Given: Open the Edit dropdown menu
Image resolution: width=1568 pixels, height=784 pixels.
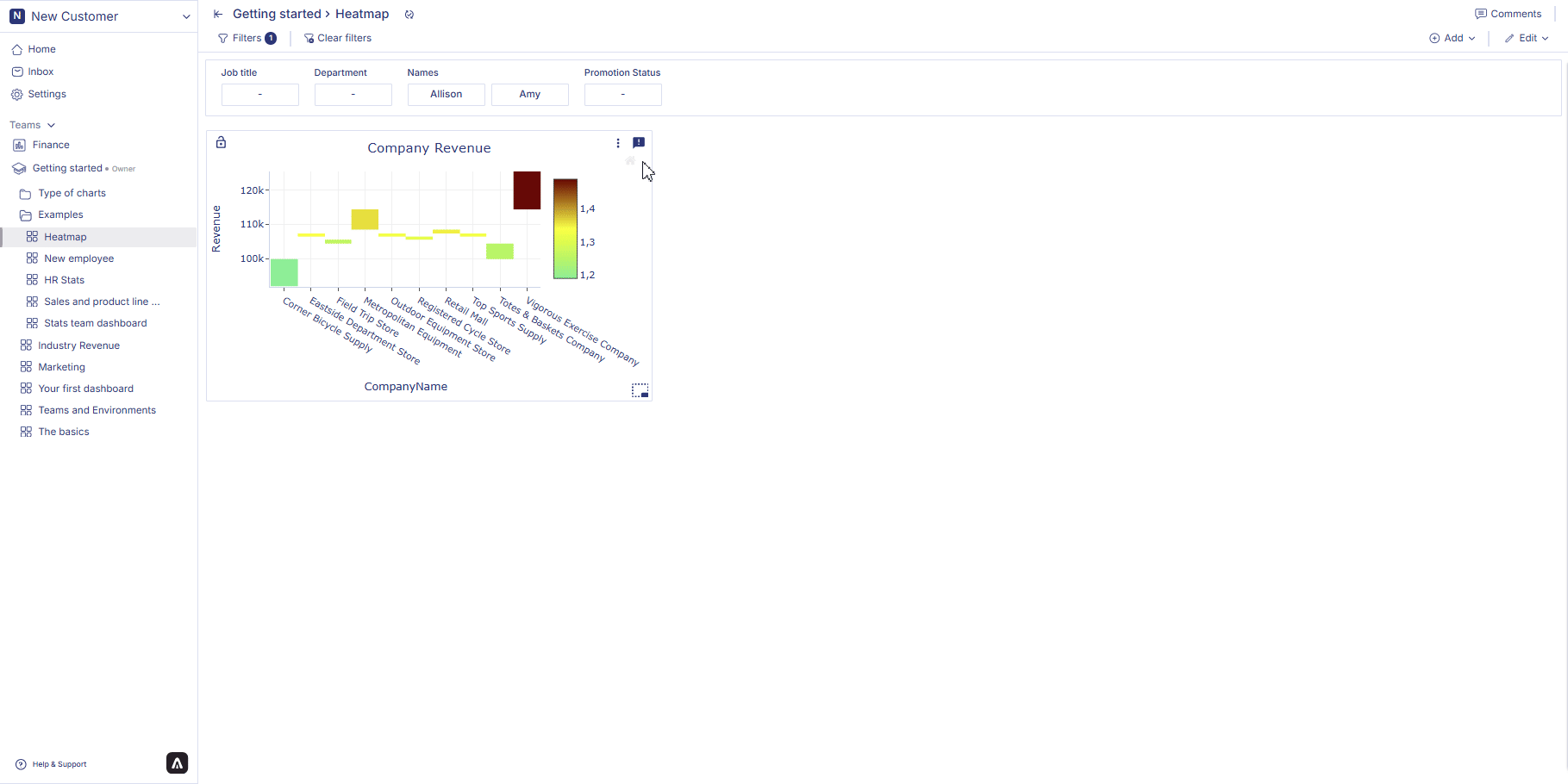Looking at the screenshot, I should click(x=1526, y=38).
